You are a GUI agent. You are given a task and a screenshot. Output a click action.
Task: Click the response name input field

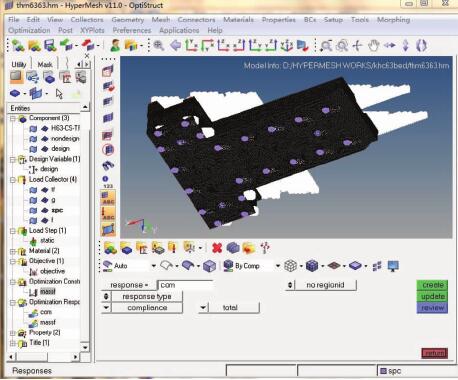[x=186, y=285]
